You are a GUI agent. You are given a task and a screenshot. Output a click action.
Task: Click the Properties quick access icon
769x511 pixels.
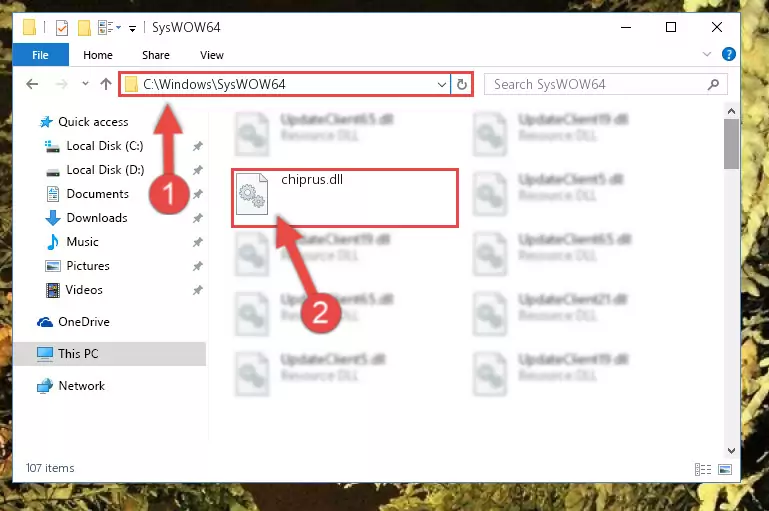click(x=62, y=28)
